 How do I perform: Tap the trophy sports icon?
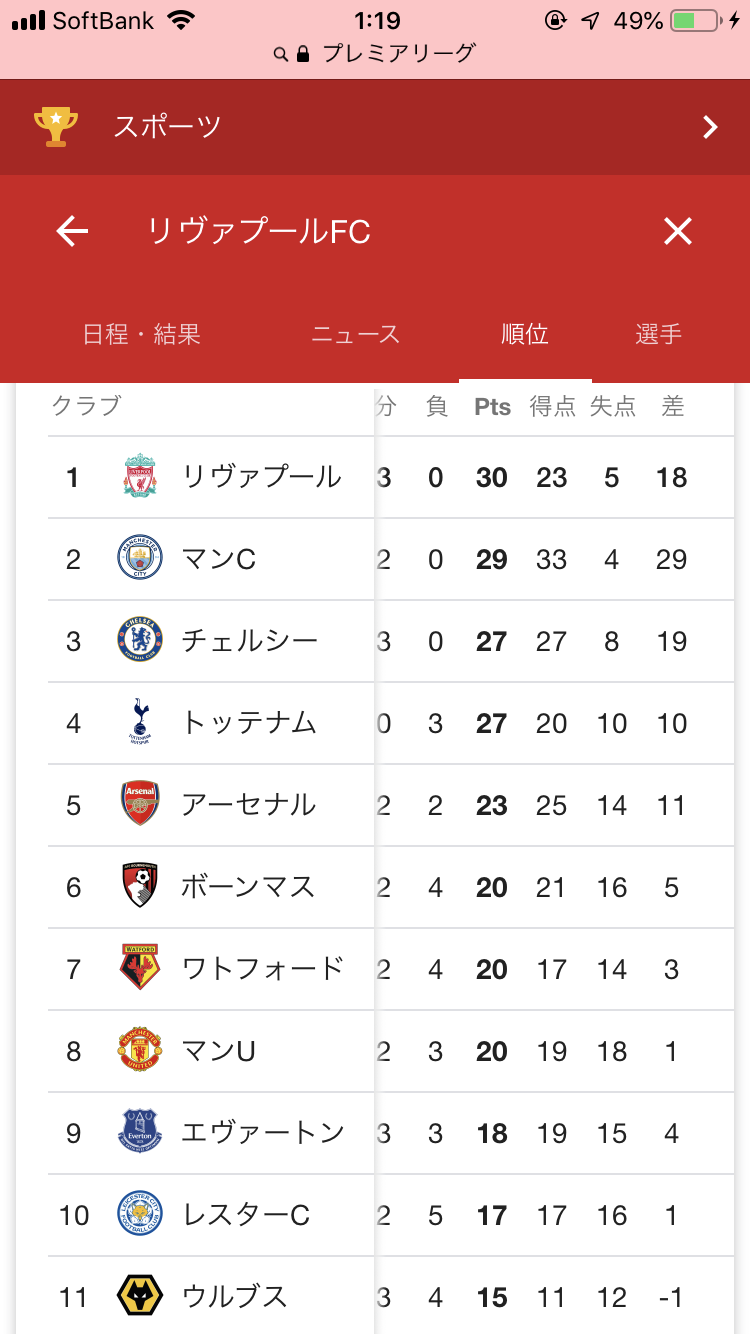tap(56, 127)
